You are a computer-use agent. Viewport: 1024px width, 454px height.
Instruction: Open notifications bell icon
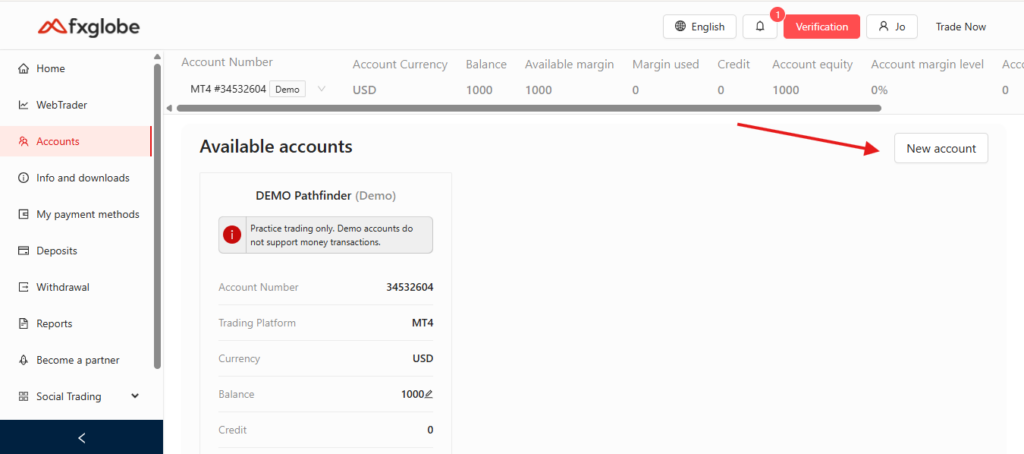point(760,27)
